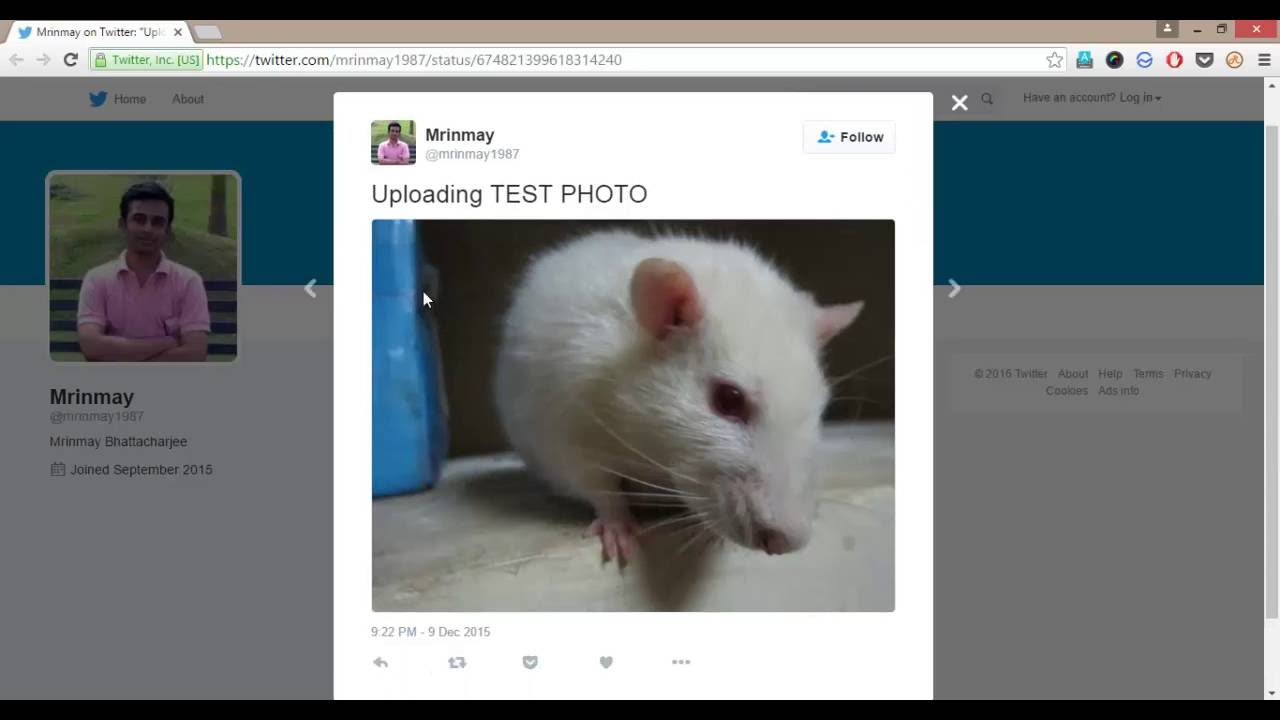Click the Mrinmay name in tweet header
The width and height of the screenshot is (1280, 720).
tap(460, 135)
